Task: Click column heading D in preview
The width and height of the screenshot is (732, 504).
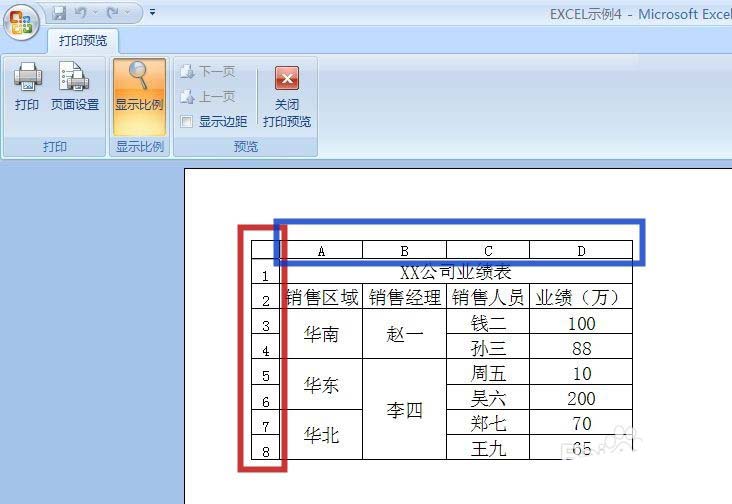Action: coord(581,251)
